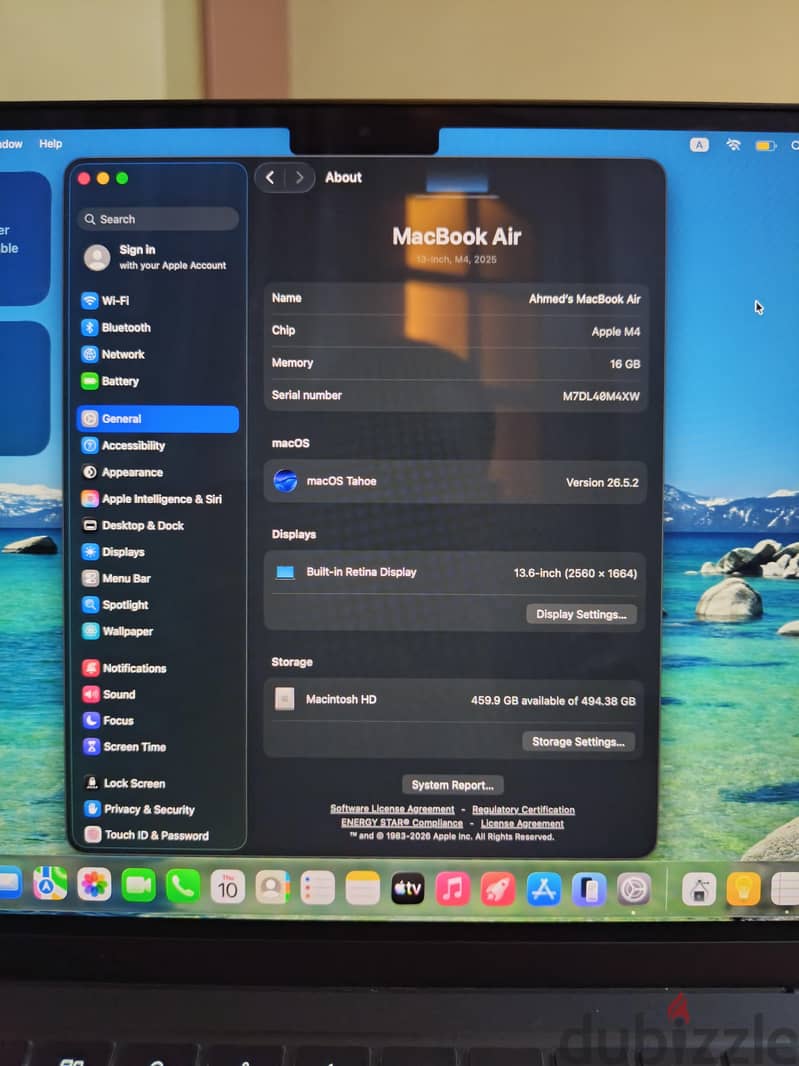Open Menu Bar settings

click(x=158, y=579)
